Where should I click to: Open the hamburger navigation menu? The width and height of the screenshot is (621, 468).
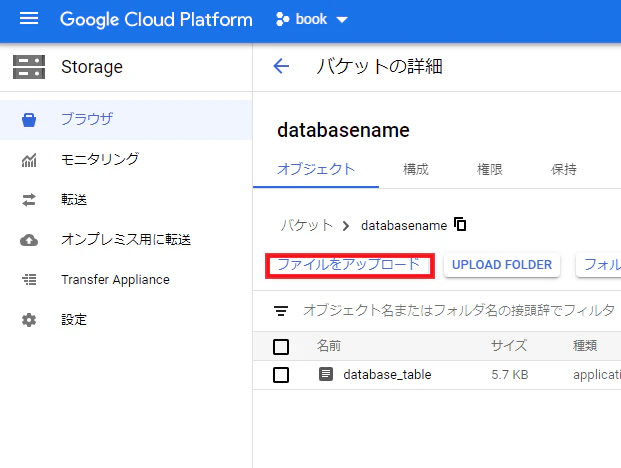click(x=29, y=19)
